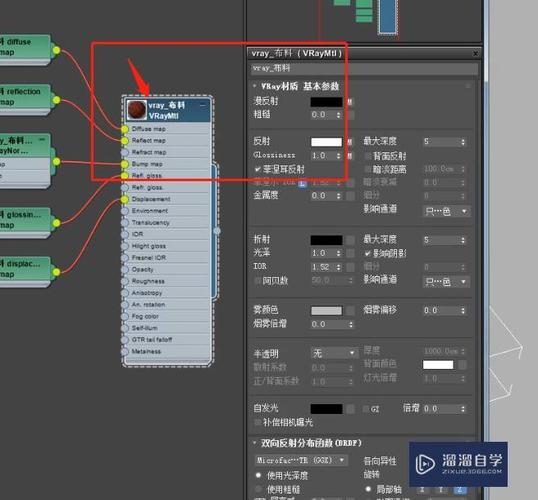Click the 烟雾倍增 fog multiplier spinner arrows

351,324
